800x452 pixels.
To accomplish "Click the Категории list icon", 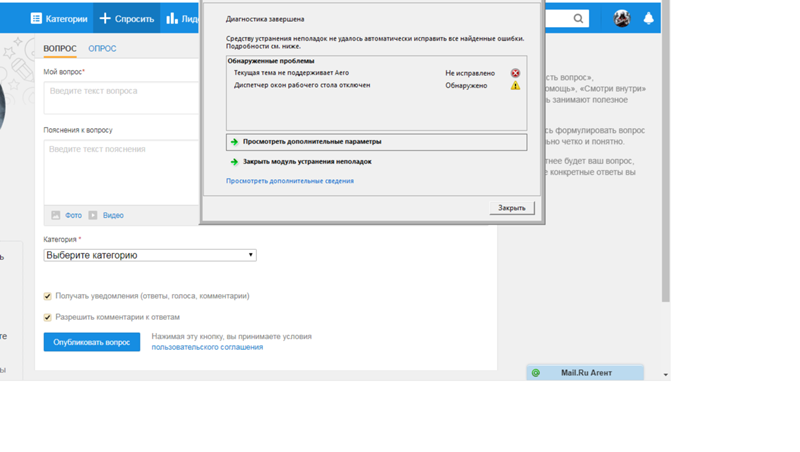I will pos(36,19).
